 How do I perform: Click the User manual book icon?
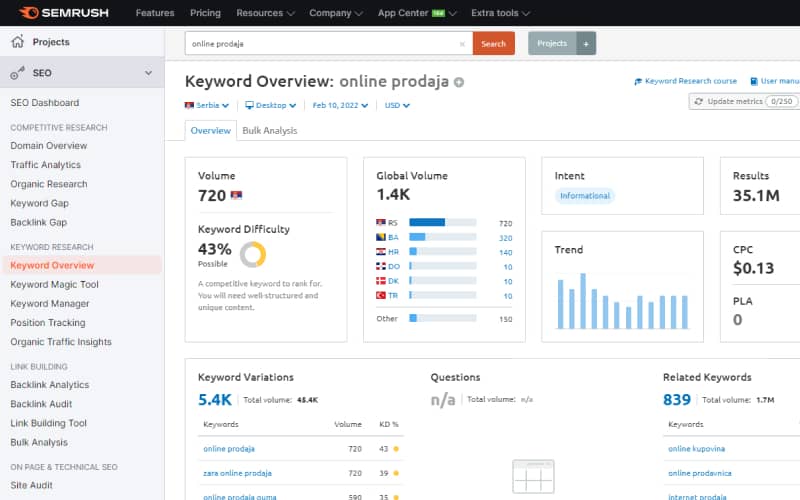754,81
